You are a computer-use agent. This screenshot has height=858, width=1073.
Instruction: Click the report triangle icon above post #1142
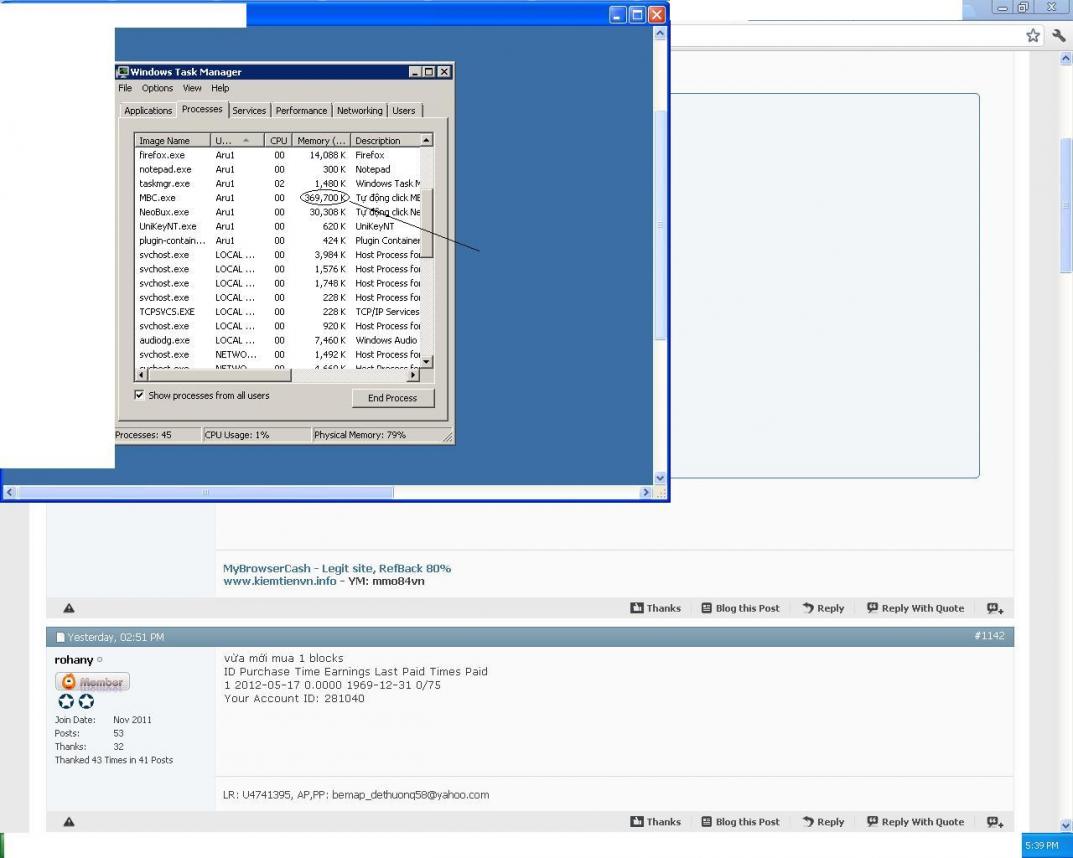click(68, 608)
